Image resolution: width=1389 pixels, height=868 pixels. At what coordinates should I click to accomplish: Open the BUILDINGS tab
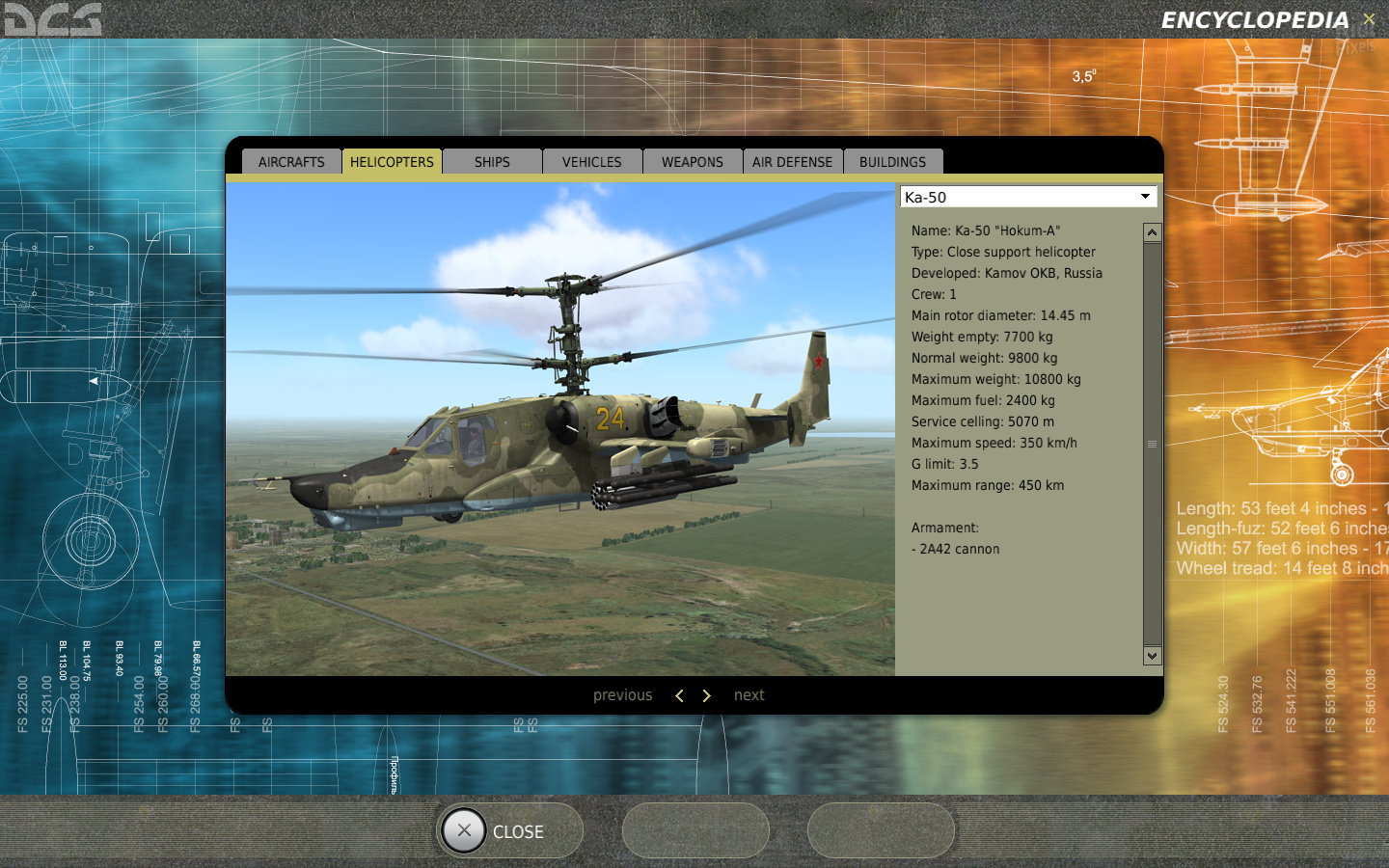pyautogui.click(x=892, y=162)
